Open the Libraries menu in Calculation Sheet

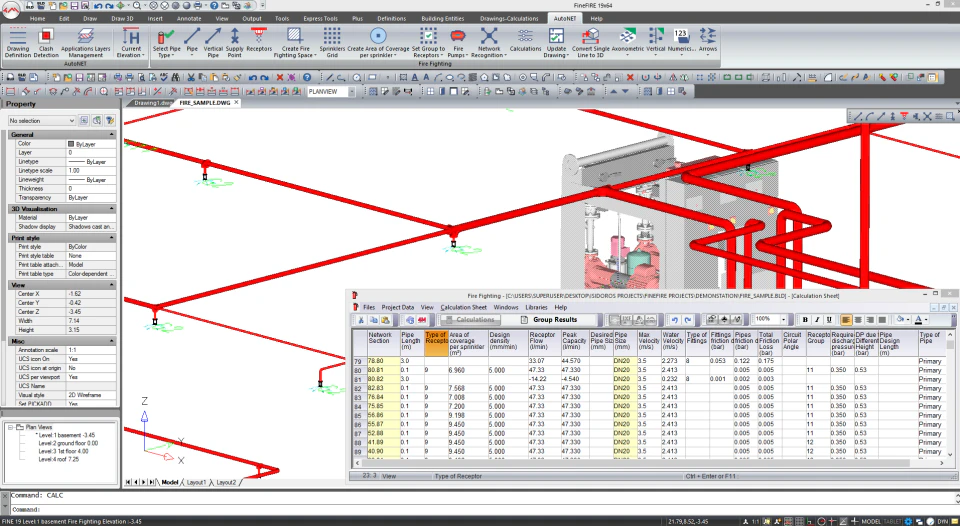click(536, 307)
